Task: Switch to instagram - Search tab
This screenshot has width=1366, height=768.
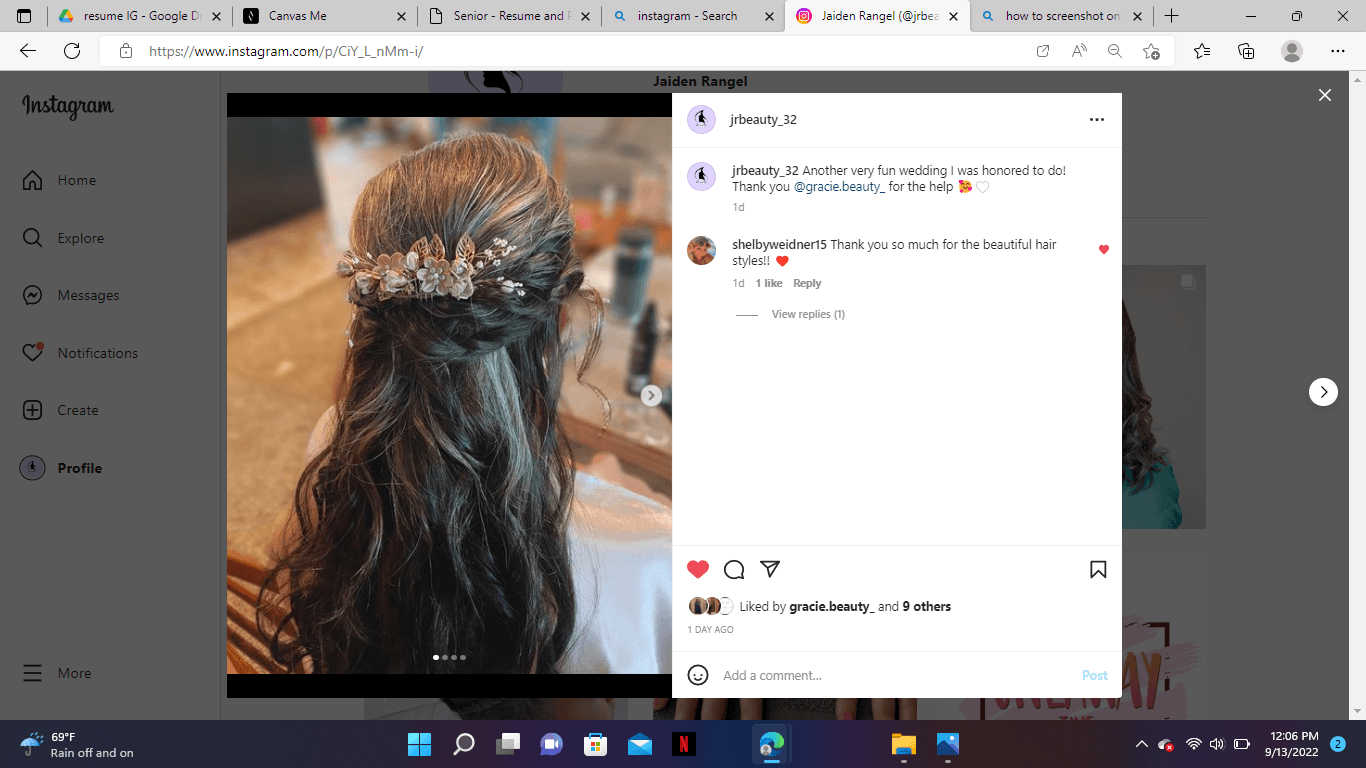Action: point(693,16)
